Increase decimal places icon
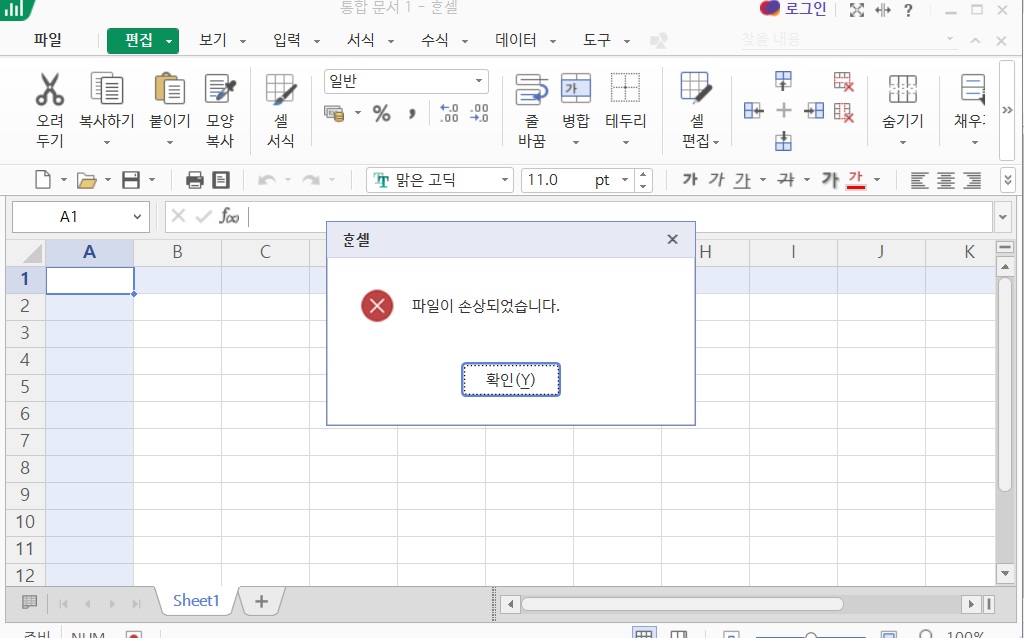Viewport: 1024px width, 638px height. click(449, 114)
